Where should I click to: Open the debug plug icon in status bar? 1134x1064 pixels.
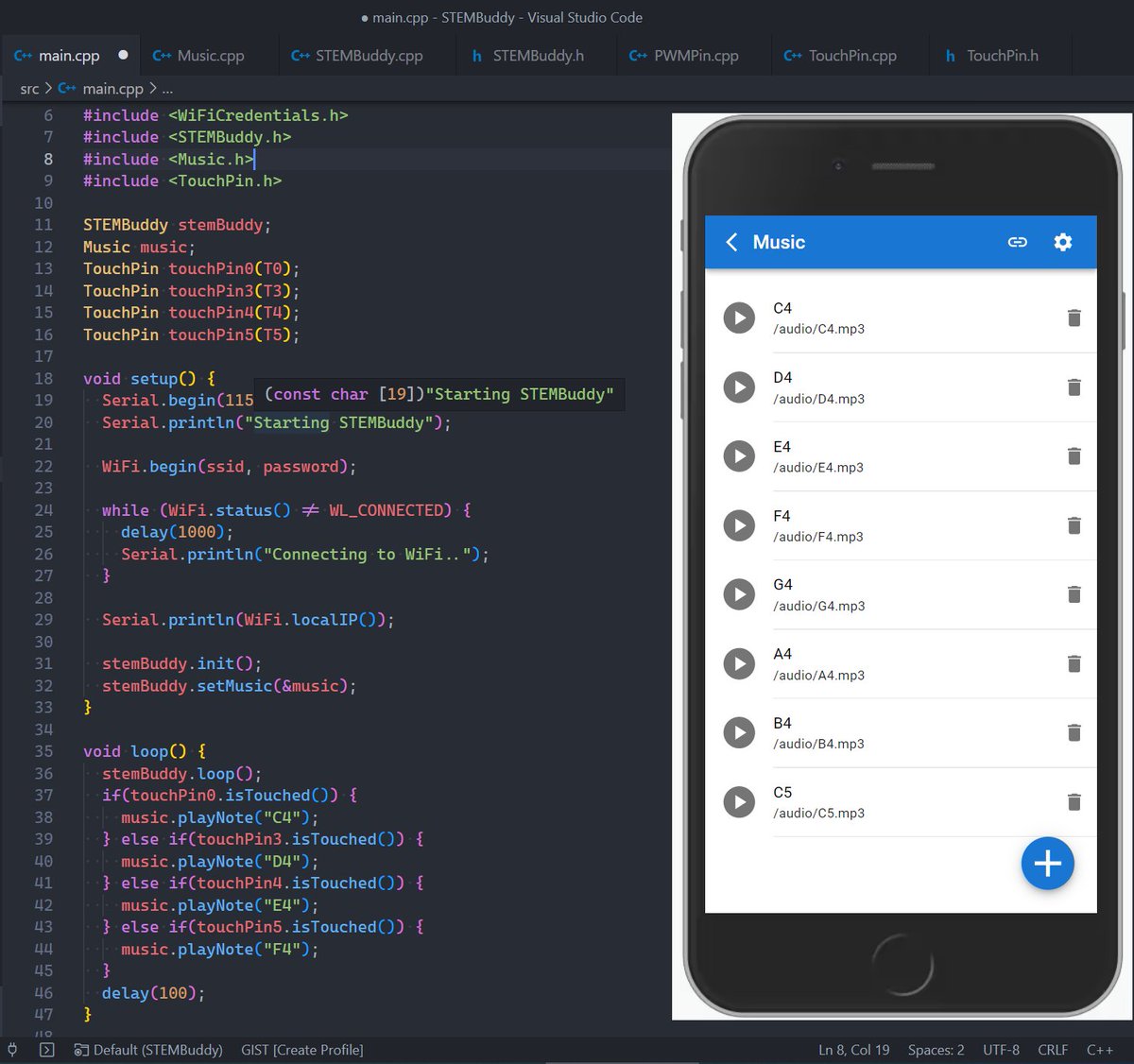click(x=12, y=1050)
